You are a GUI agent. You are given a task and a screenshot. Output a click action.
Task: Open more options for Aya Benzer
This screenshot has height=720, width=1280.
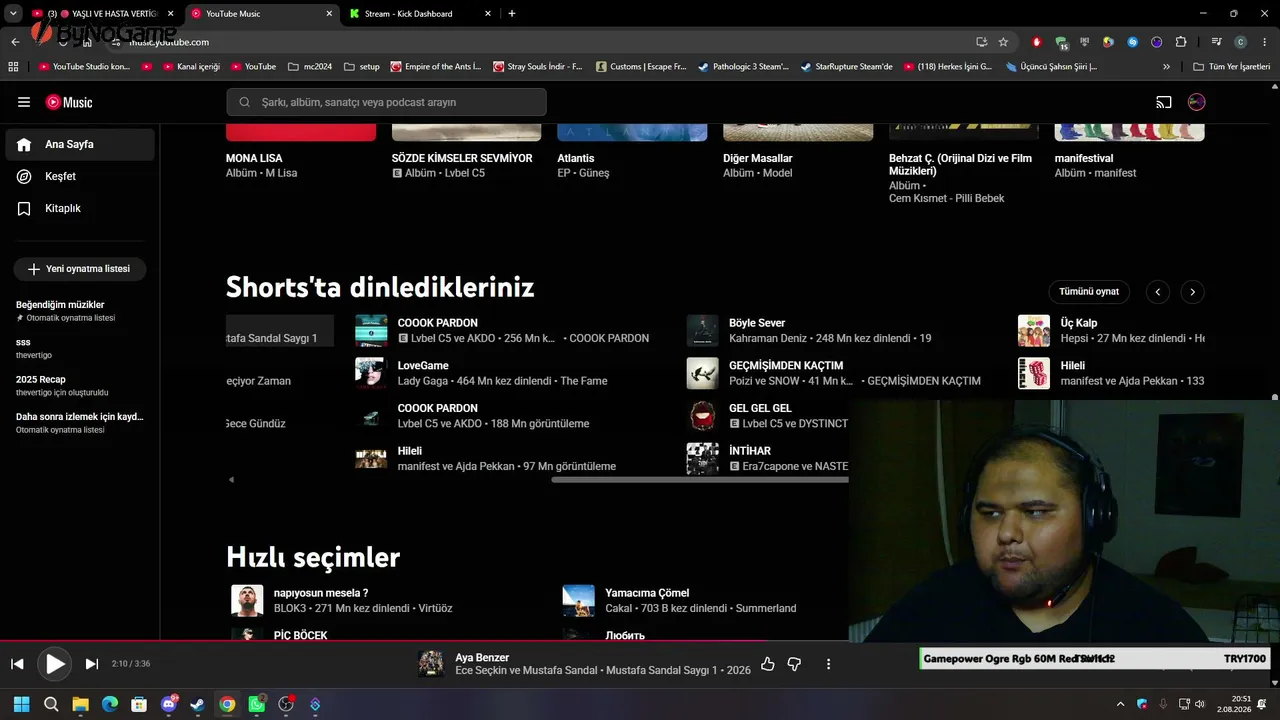click(828, 664)
